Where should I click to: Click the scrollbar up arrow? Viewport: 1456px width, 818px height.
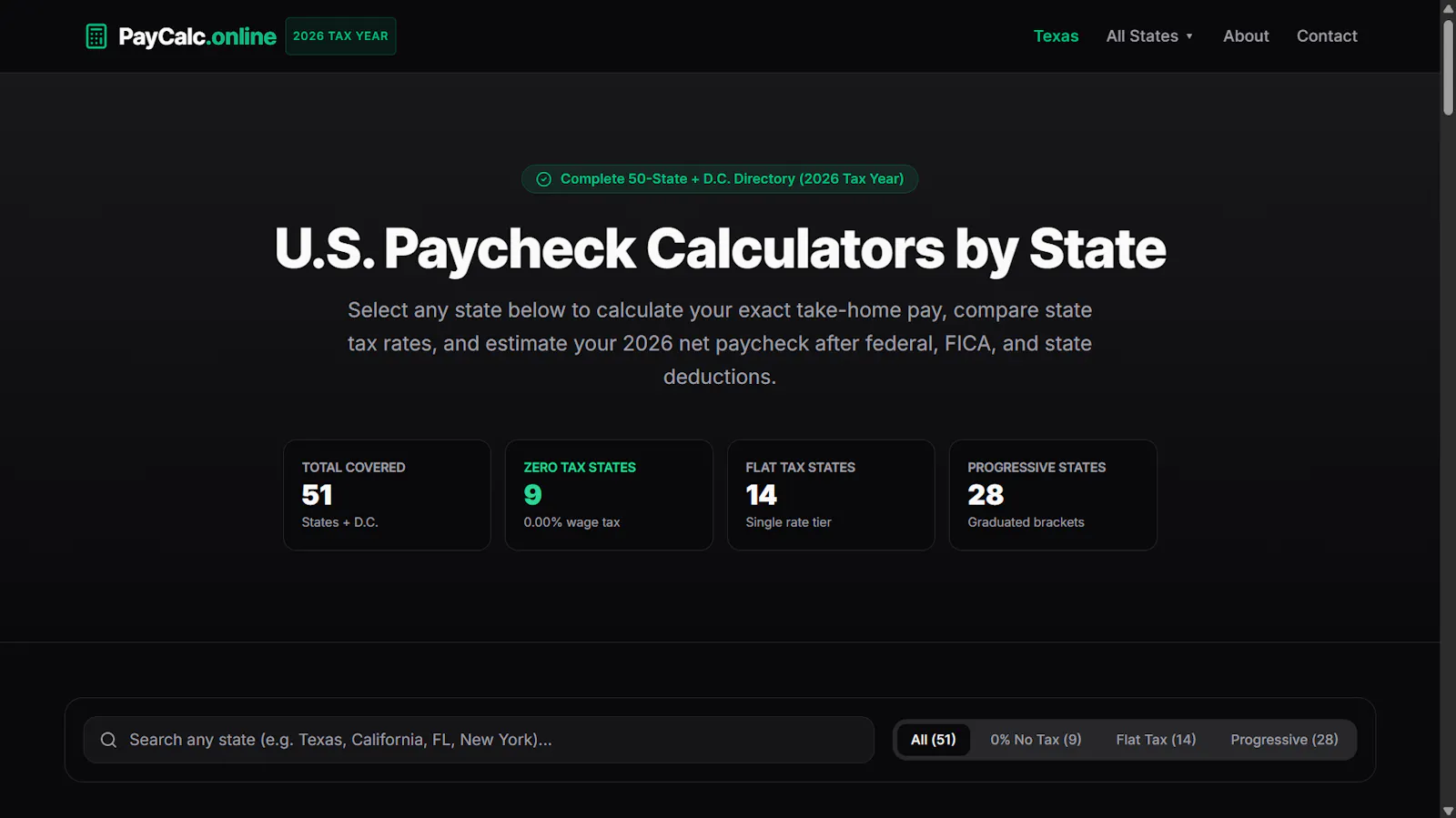coord(1448,8)
